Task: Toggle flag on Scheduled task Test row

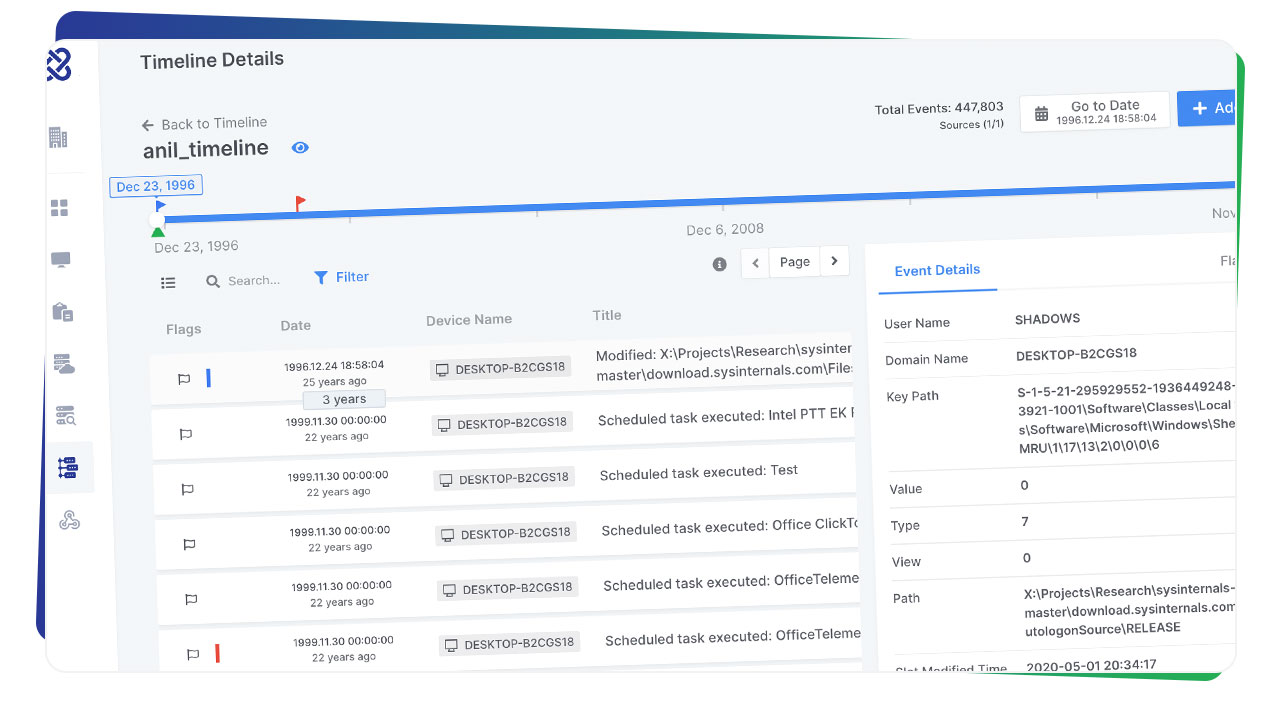Action: 187,489
